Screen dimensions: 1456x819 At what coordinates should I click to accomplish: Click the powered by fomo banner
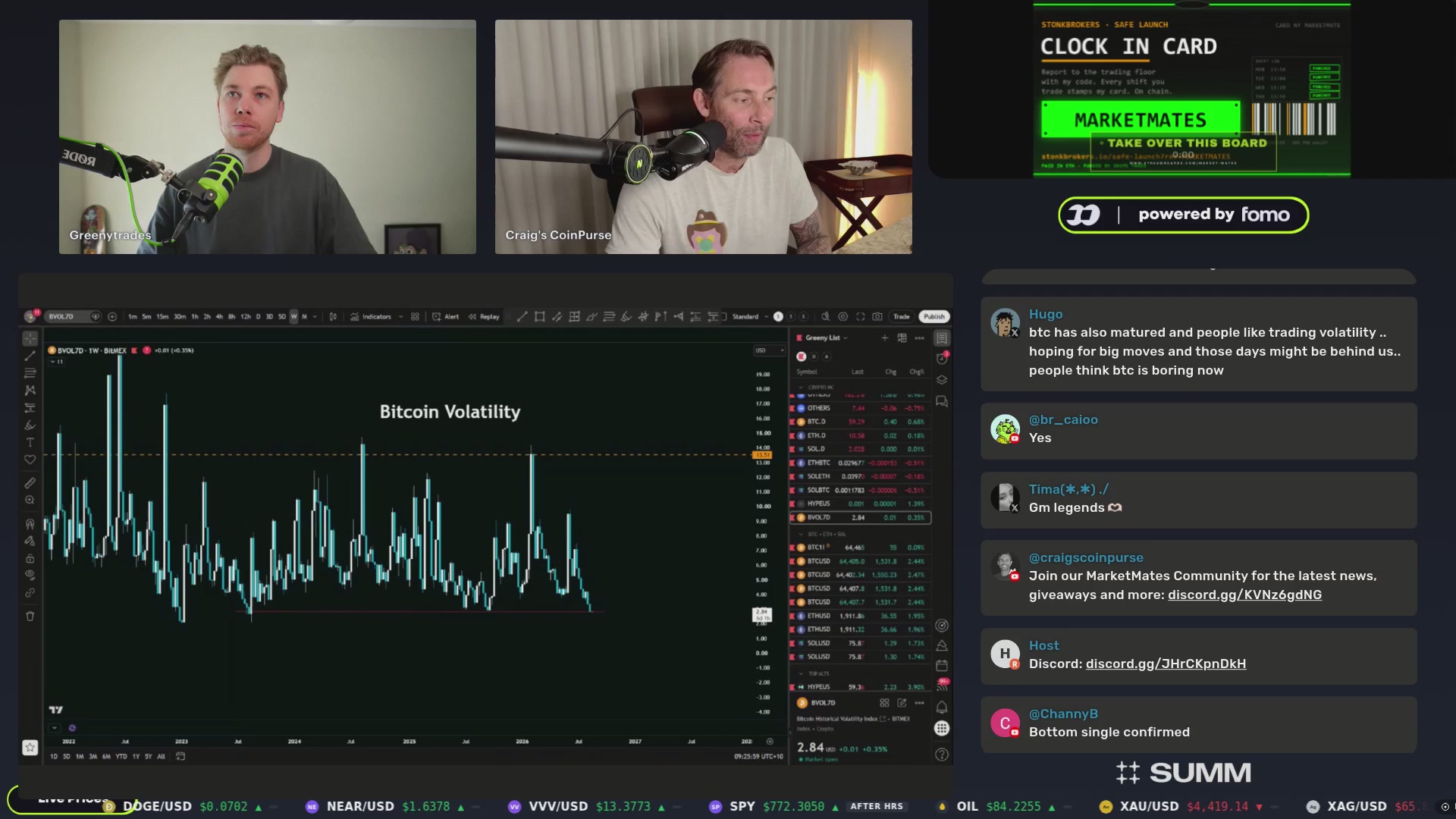coord(1183,215)
